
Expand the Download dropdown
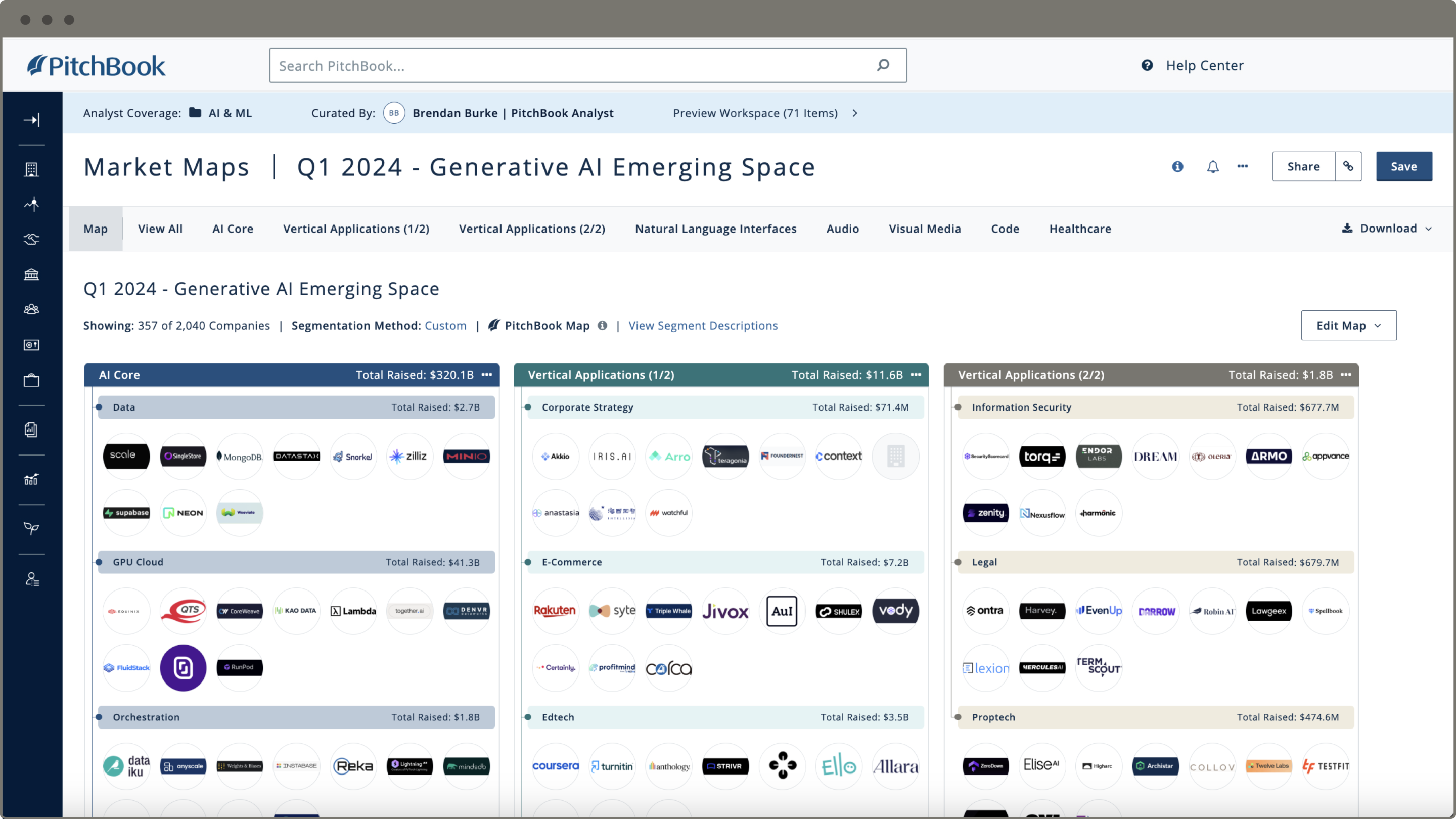click(1386, 229)
